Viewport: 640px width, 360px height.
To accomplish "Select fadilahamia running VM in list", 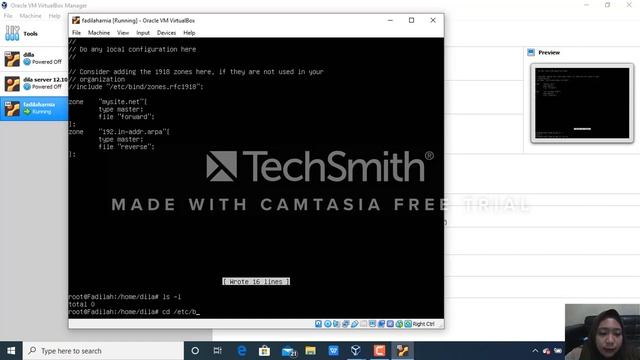I will [34, 108].
